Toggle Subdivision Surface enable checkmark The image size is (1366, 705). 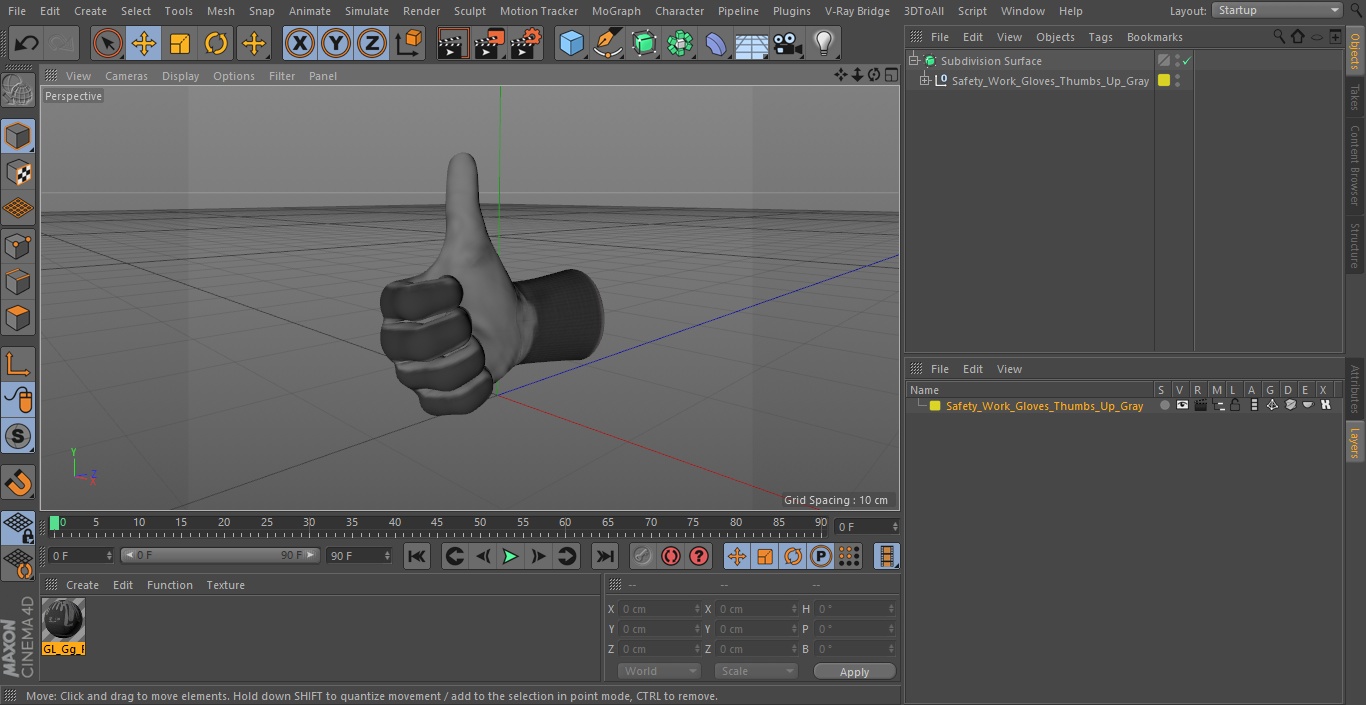1186,61
